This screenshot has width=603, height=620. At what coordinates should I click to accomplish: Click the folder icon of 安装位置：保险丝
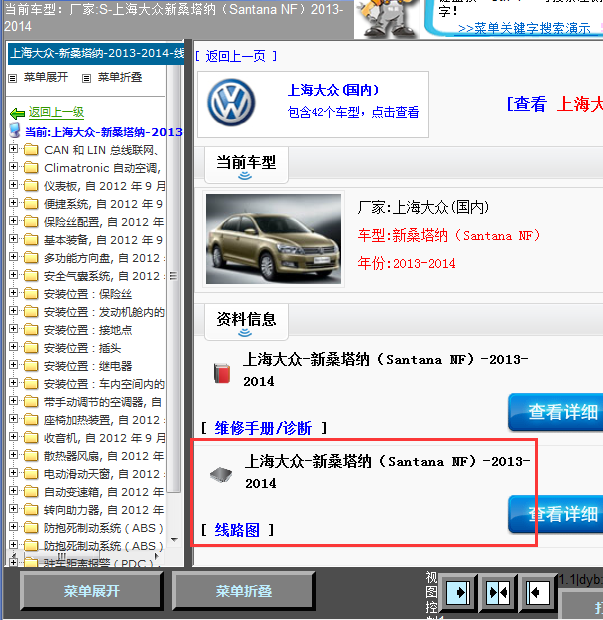[x=31, y=294]
